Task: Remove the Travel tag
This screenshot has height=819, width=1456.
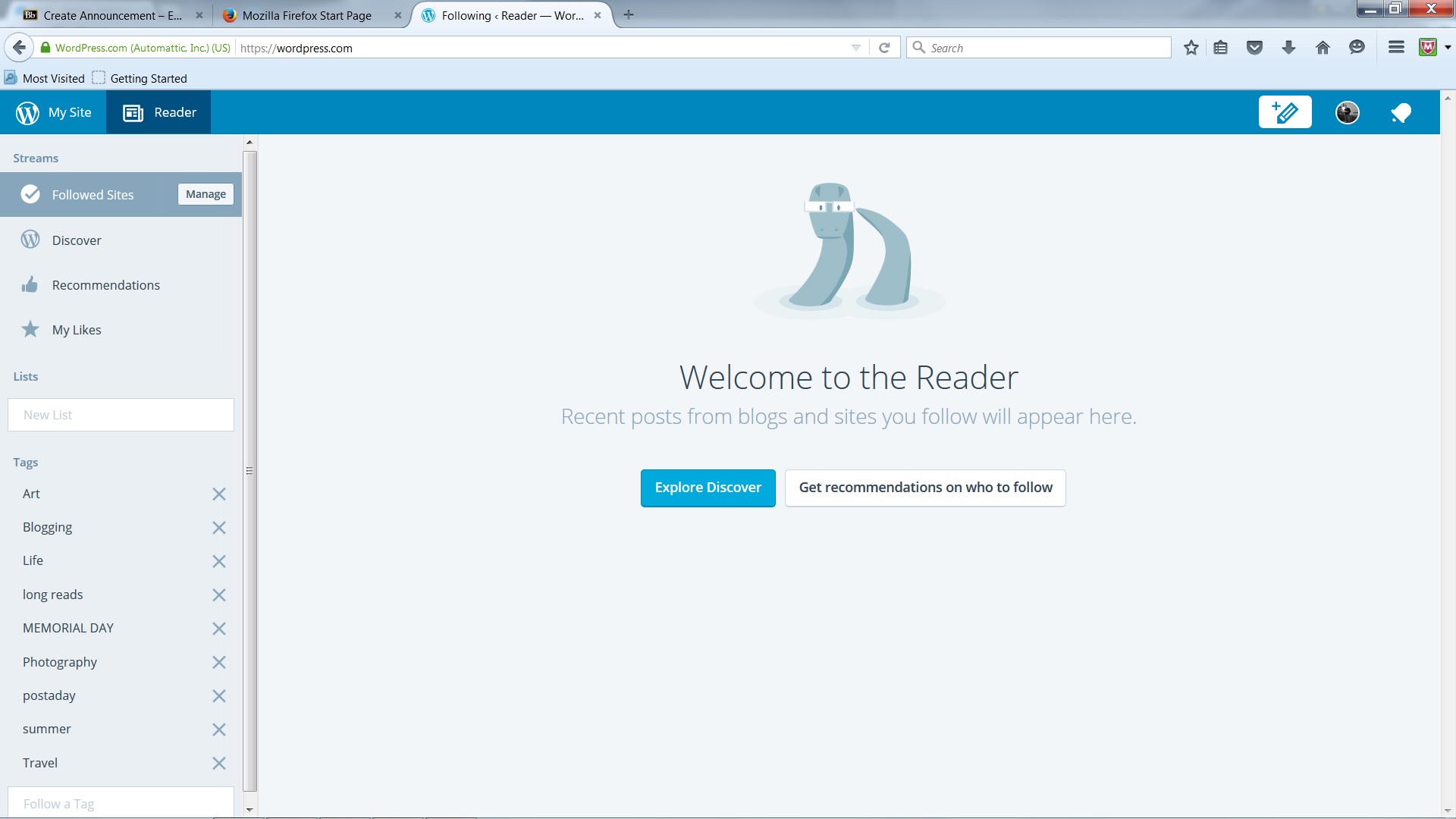Action: (219, 764)
